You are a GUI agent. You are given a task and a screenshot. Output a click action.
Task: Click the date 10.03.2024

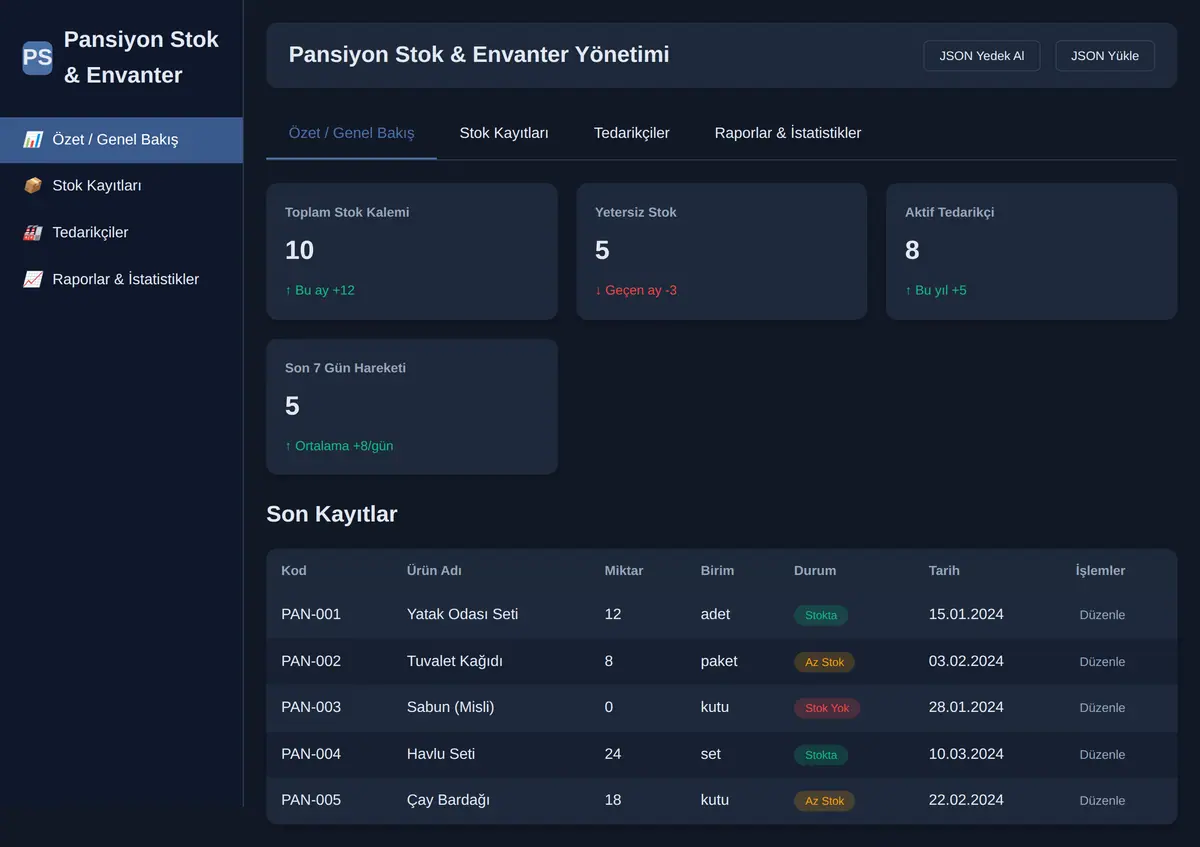click(966, 754)
